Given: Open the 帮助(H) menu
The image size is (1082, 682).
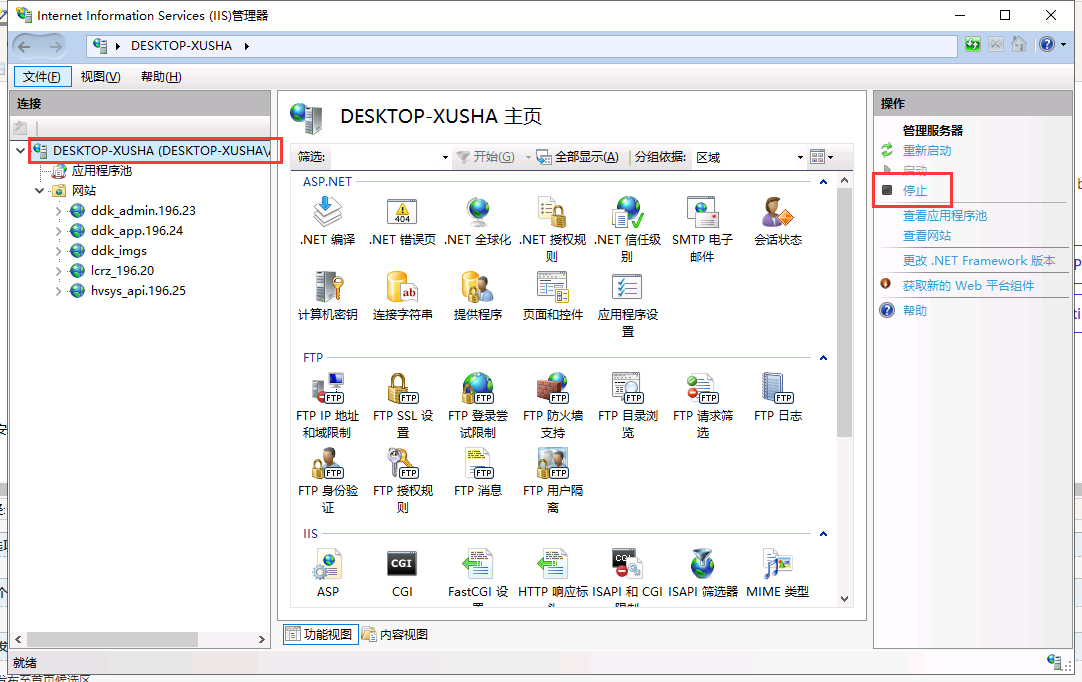Looking at the screenshot, I should [161, 77].
